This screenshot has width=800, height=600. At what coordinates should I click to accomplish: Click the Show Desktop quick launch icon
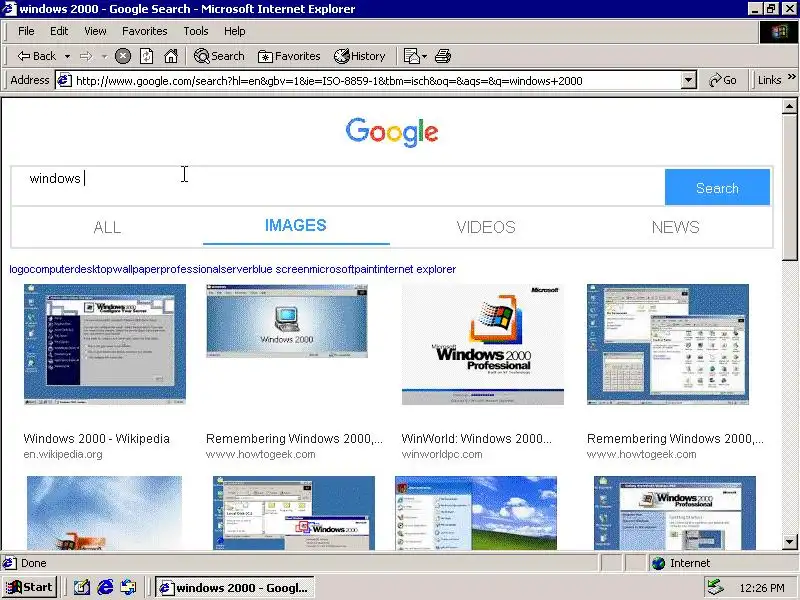(82, 588)
